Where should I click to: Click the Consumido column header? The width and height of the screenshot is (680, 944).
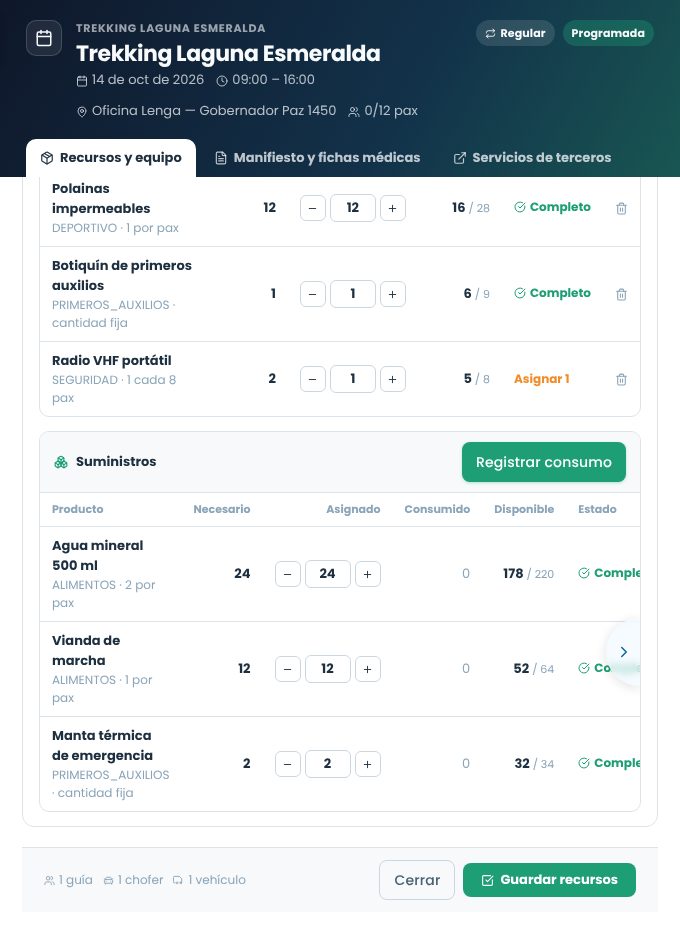point(437,509)
